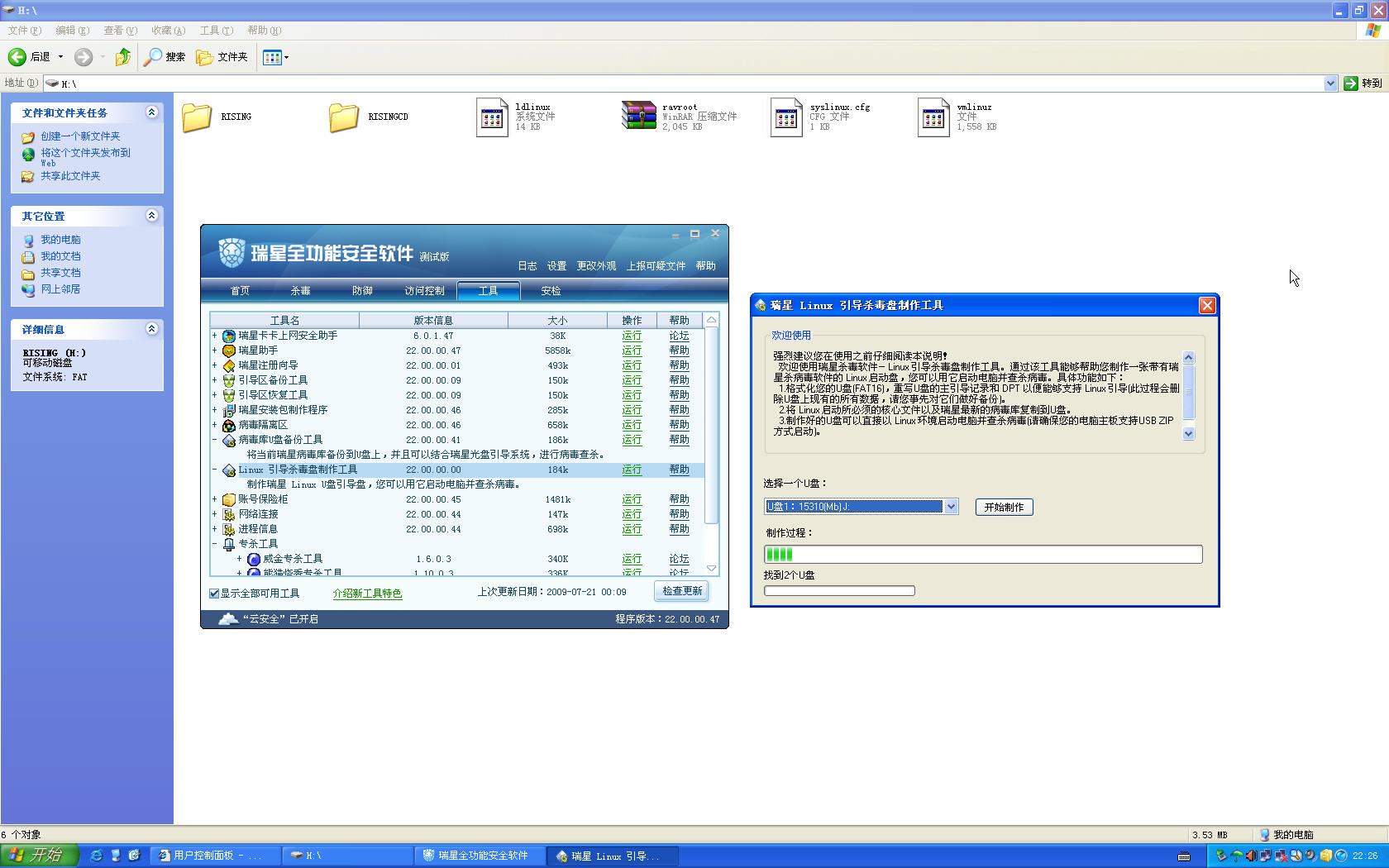Run the 瑞星注册向导 via its 运行 link

632,365
